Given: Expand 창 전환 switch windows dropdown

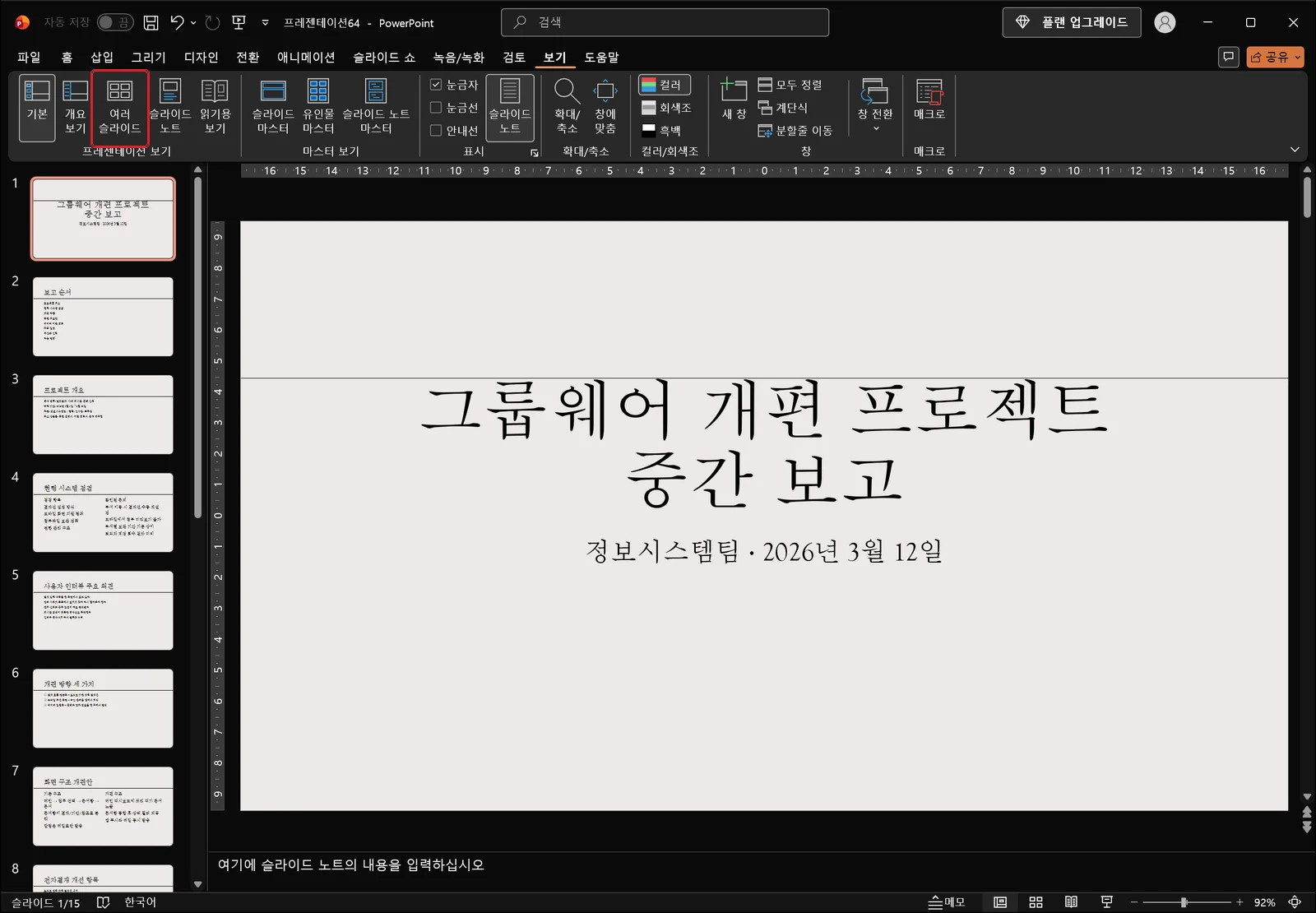Looking at the screenshot, I should coord(875,128).
